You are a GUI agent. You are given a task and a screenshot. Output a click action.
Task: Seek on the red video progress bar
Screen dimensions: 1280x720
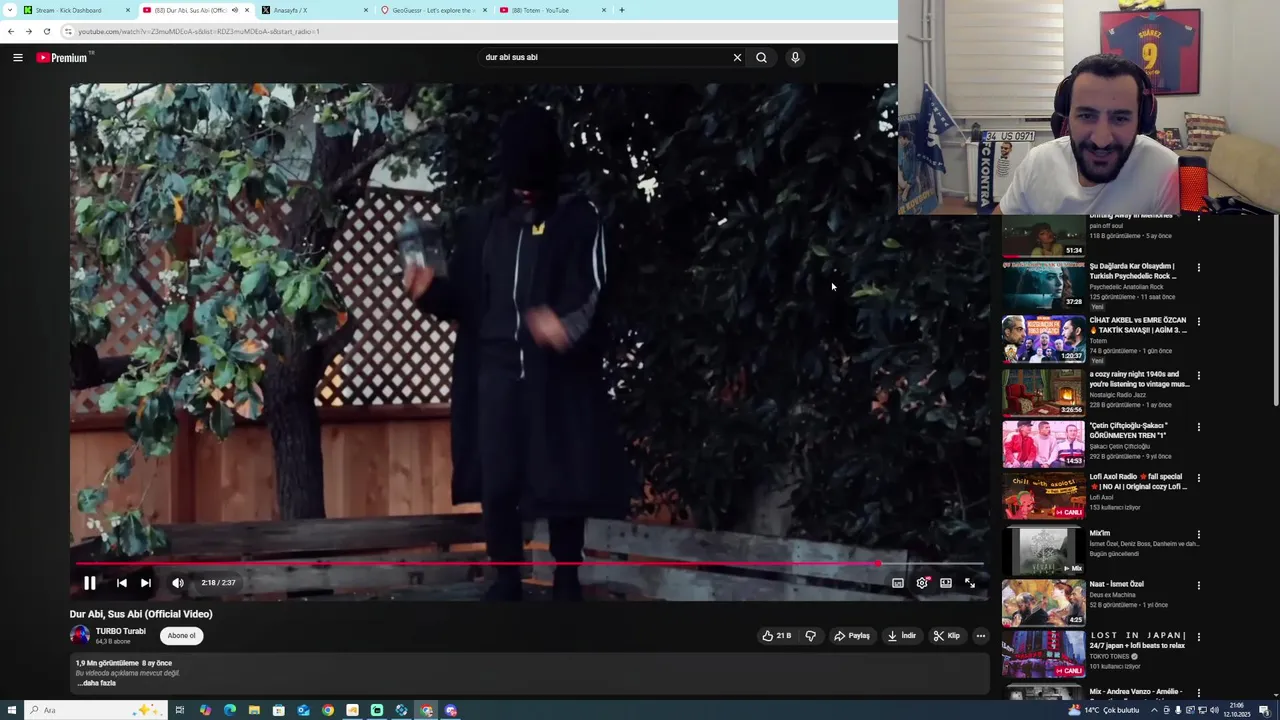(x=529, y=564)
